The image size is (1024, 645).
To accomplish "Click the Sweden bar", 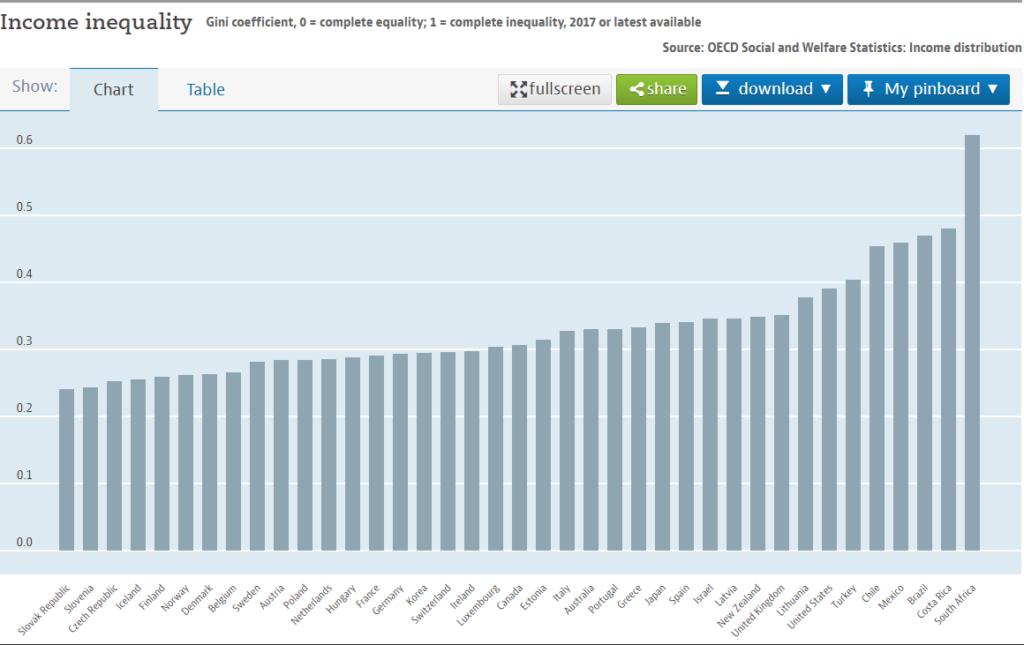I will click(257, 456).
